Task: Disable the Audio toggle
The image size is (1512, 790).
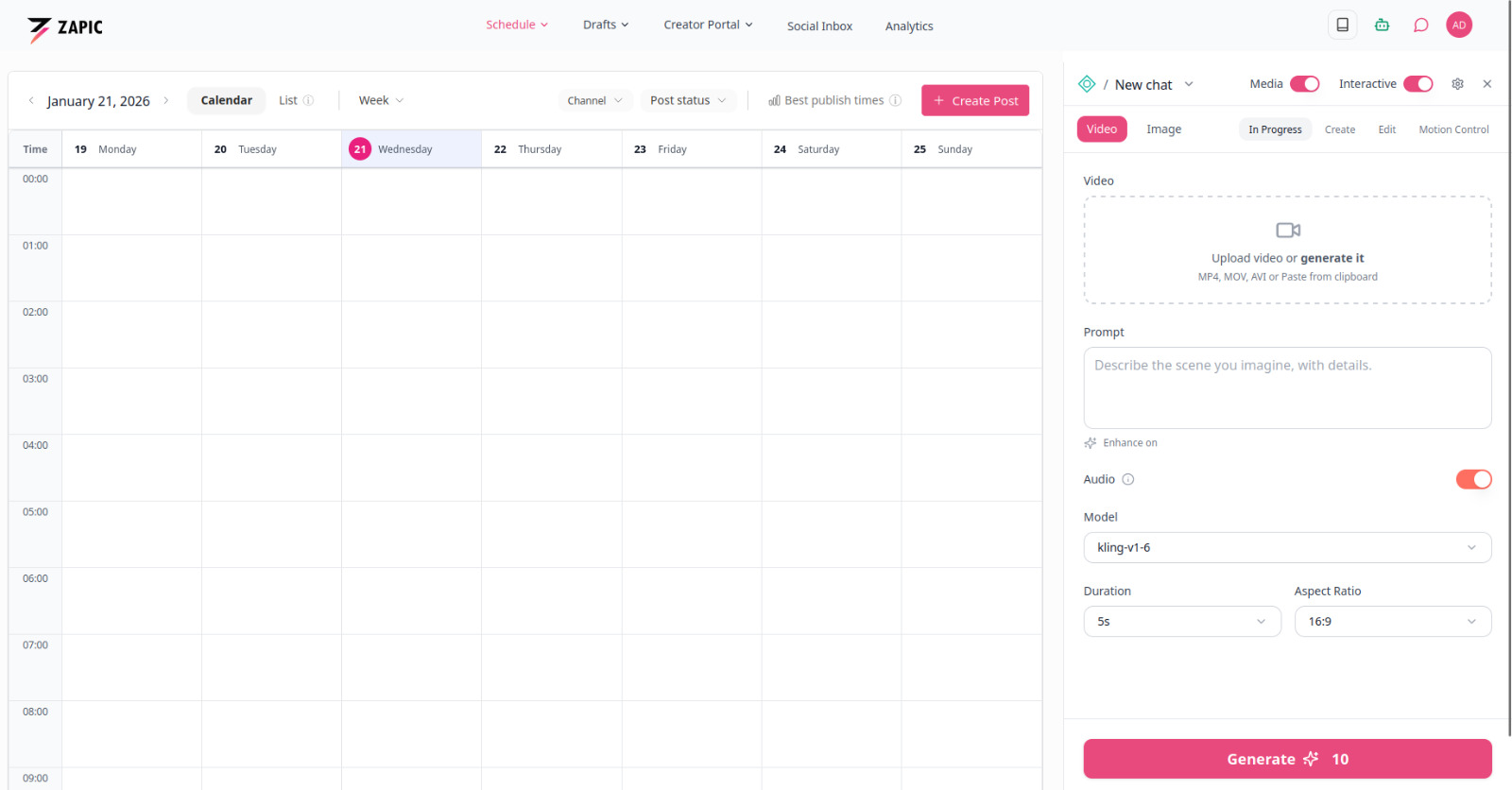Action: pos(1473,479)
